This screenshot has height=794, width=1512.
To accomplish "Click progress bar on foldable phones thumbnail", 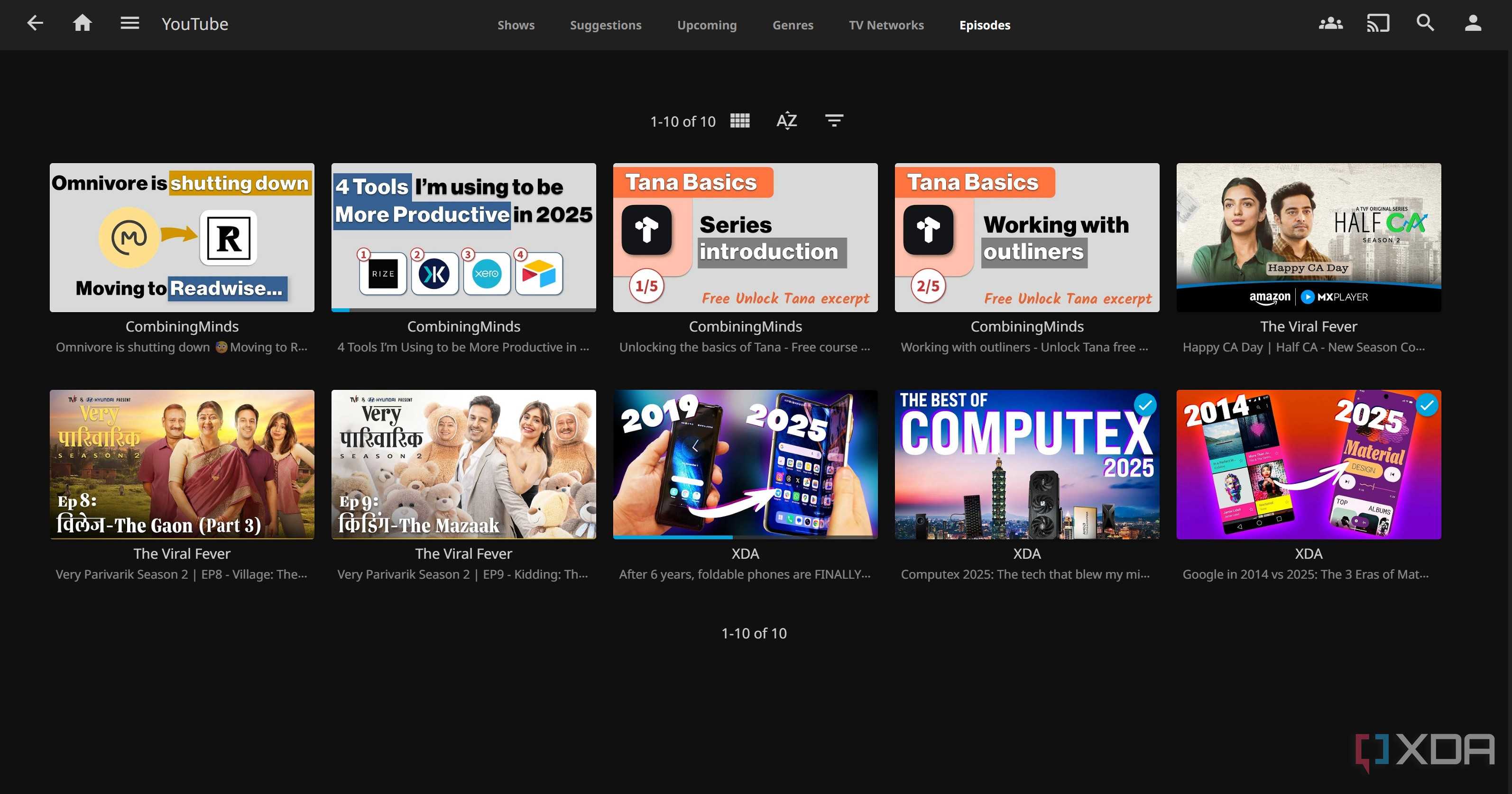I will [x=746, y=537].
